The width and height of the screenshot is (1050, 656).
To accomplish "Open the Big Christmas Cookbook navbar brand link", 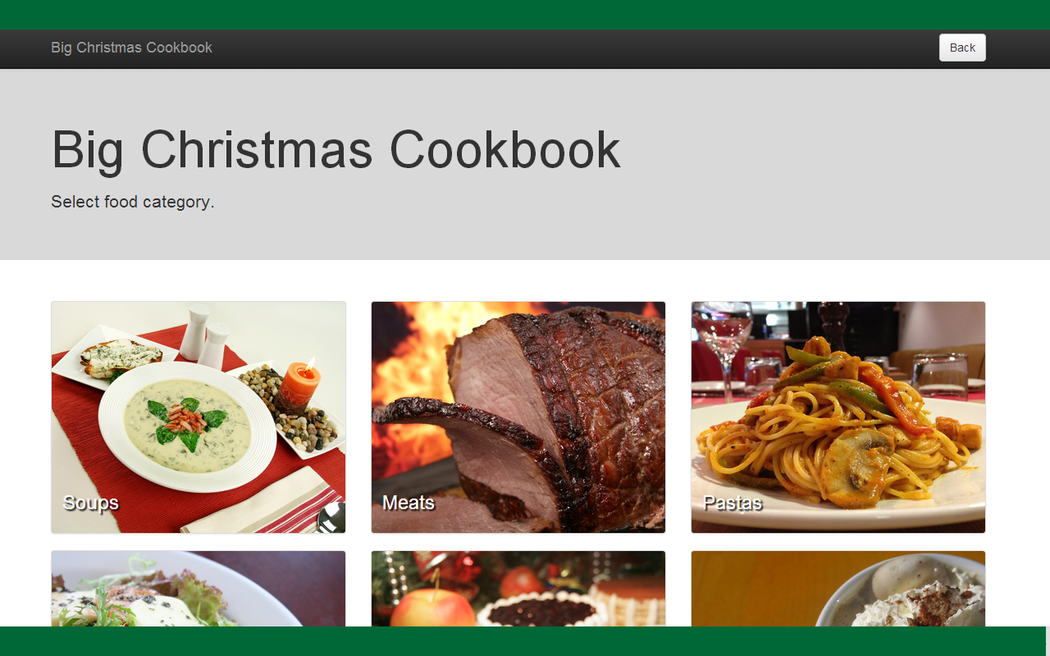I will click(131, 48).
